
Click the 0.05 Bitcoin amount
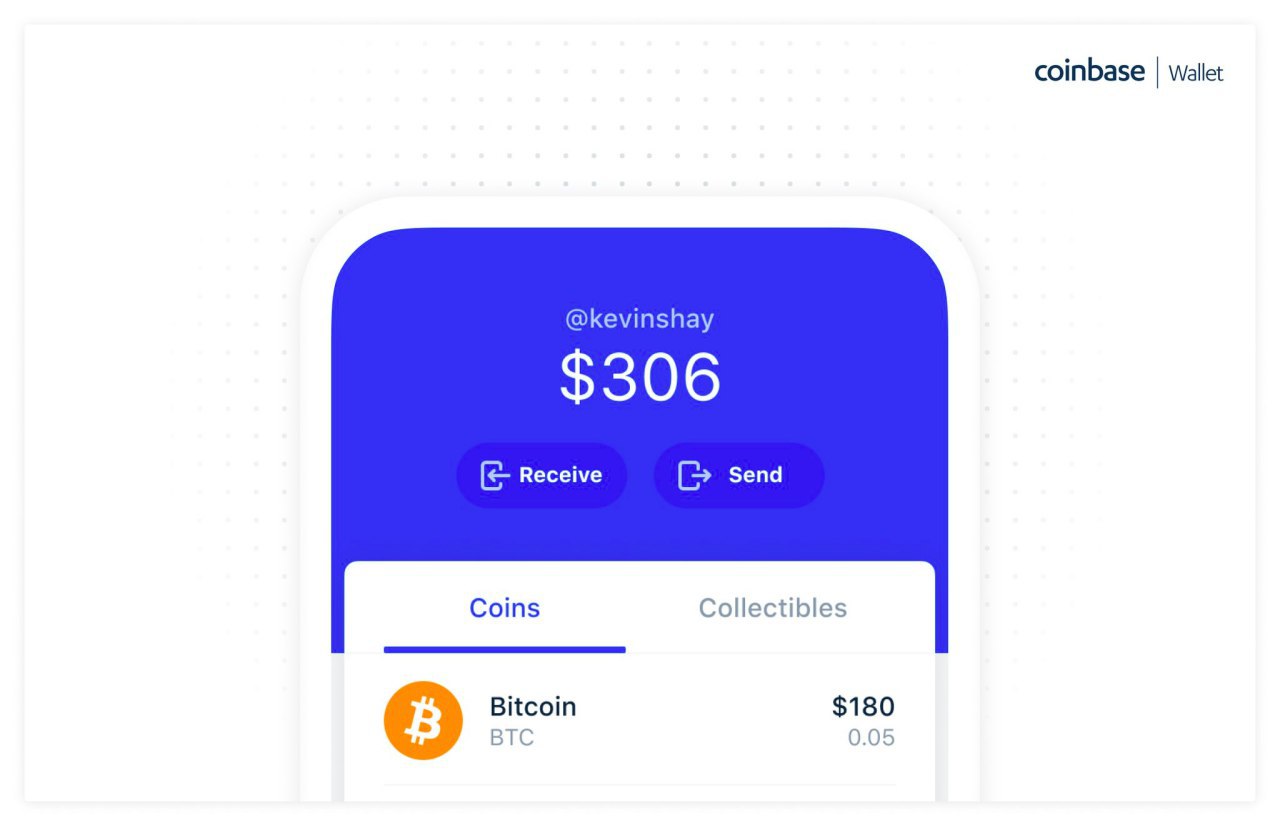point(871,738)
